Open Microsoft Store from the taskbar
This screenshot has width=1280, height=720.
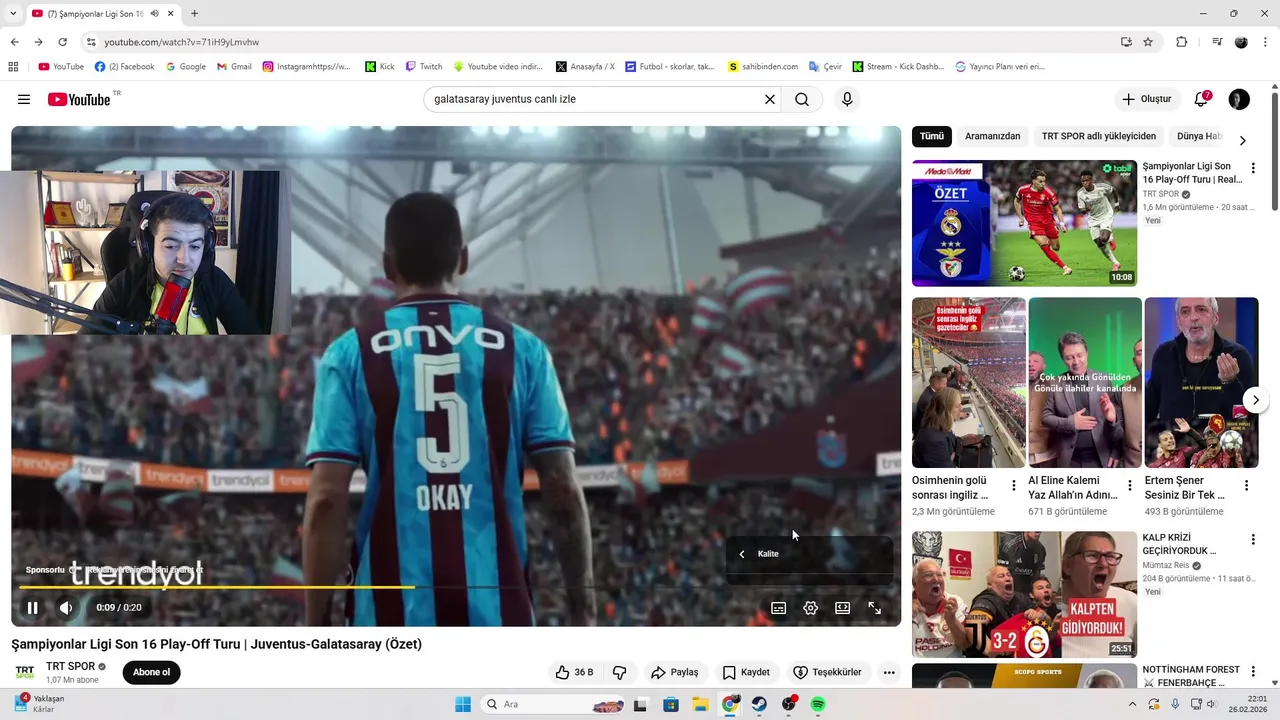pyautogui.click(x=671, y=704)
